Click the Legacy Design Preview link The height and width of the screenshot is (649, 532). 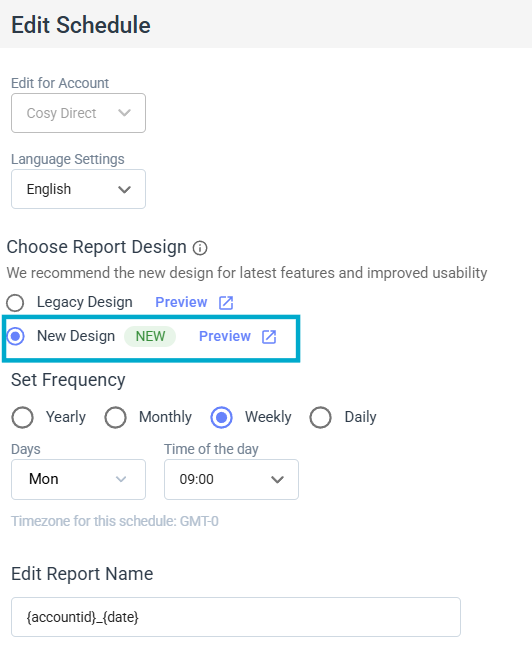(181, 302)
